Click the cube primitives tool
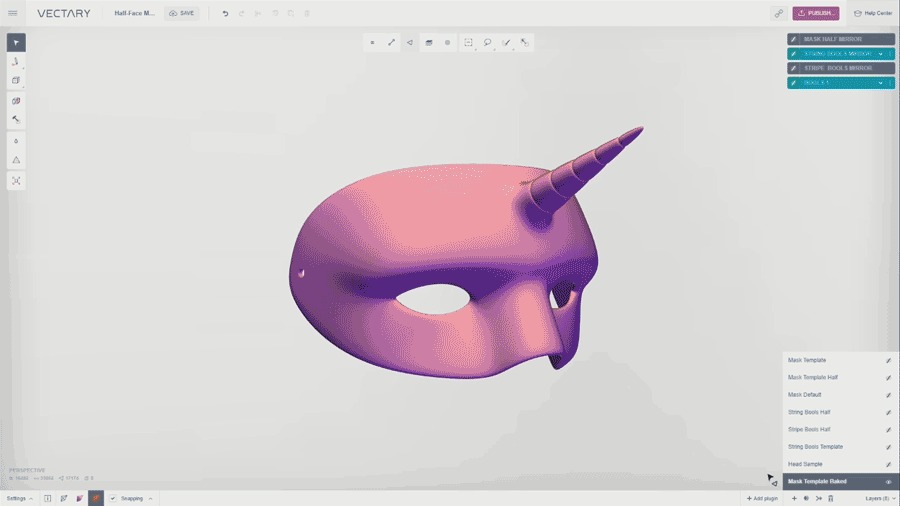Viewport: 900px width, 506px height. click(x=16, y=81)
